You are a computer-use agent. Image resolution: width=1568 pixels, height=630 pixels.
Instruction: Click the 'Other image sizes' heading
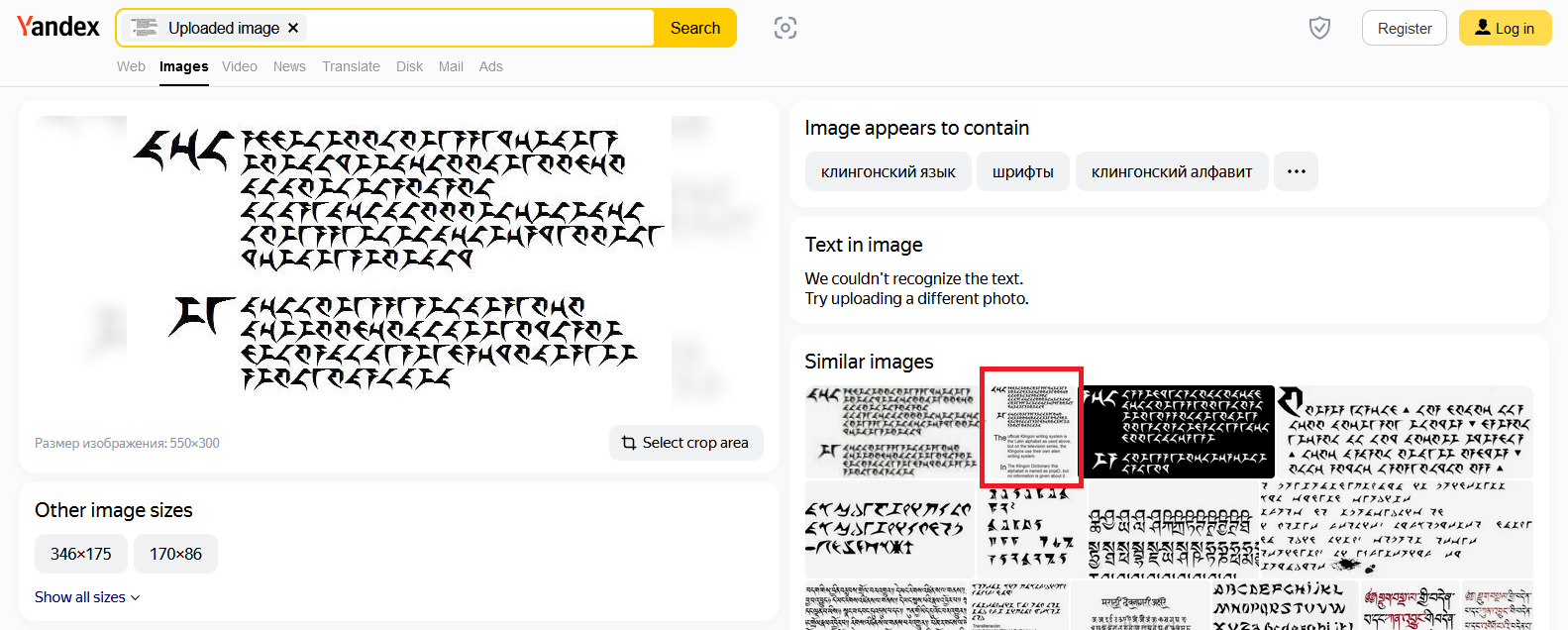pyautogui.click(x=114, y=510)
